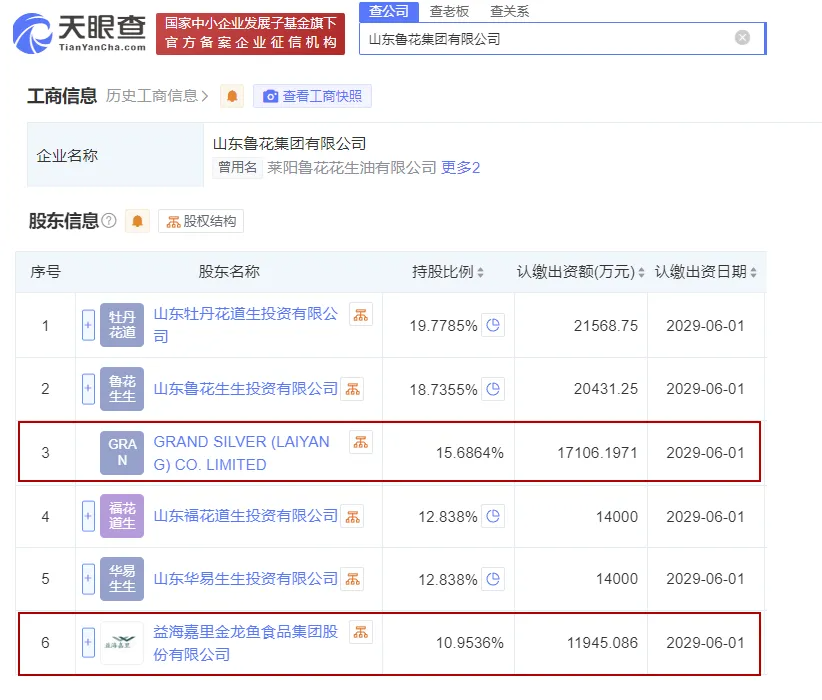Click the clear button in search box
The height and width of the screenshot is (700, 822).
pos(742,38)
